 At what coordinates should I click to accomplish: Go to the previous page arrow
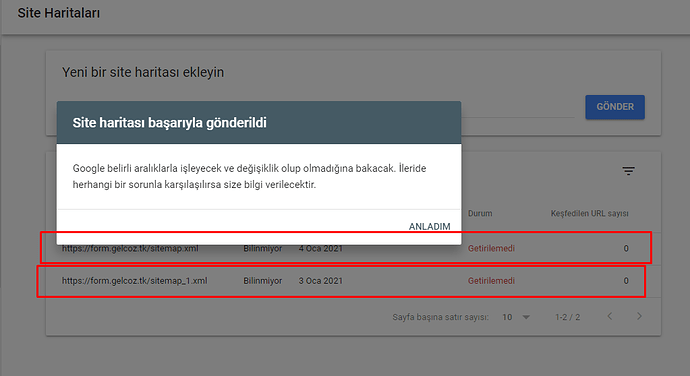click(610, 316)
